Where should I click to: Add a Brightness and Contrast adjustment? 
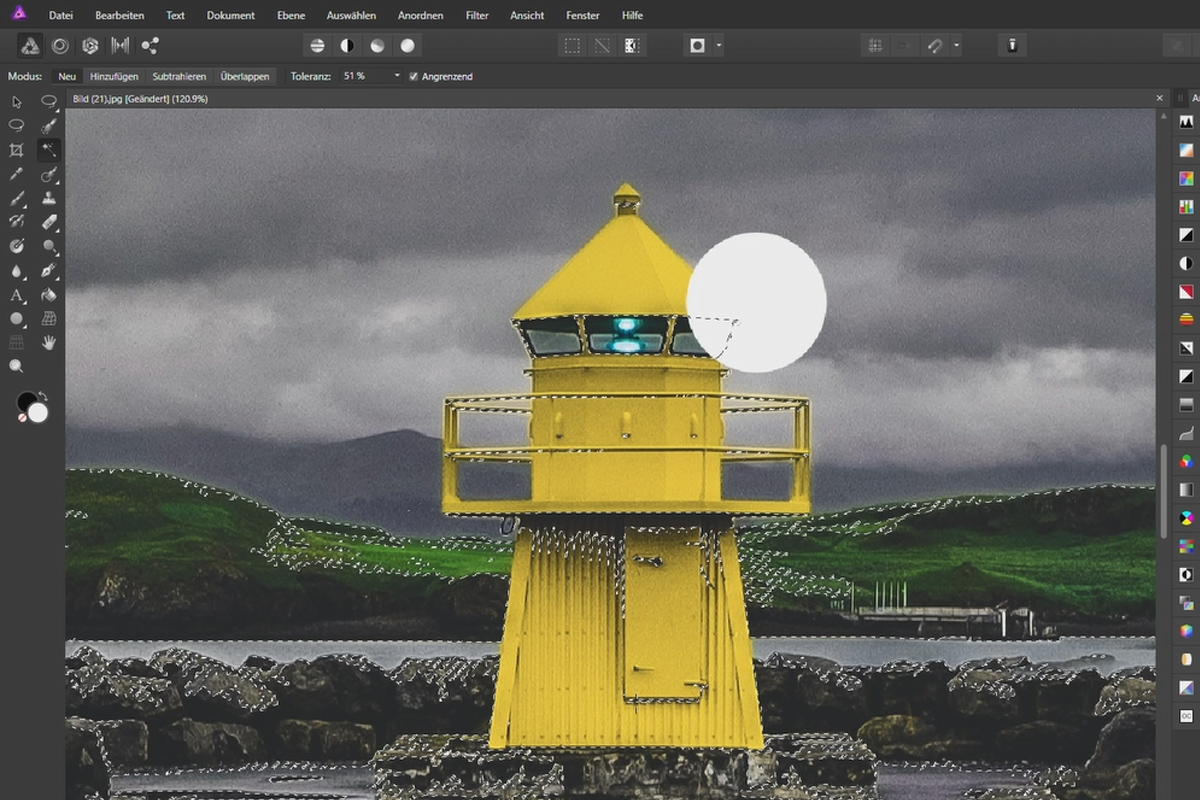(1186, 264)
